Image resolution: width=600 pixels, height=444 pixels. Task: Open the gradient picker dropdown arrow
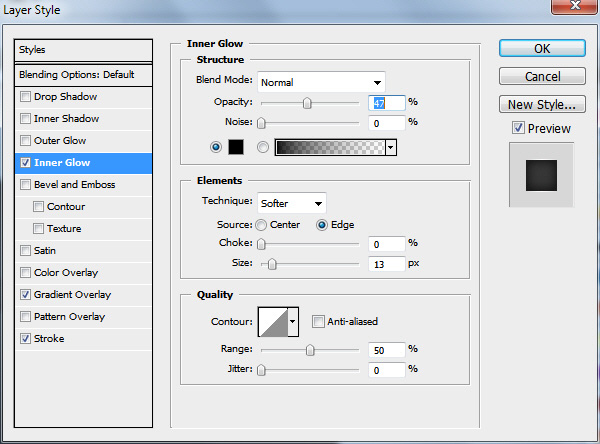(x=391, y=147)
